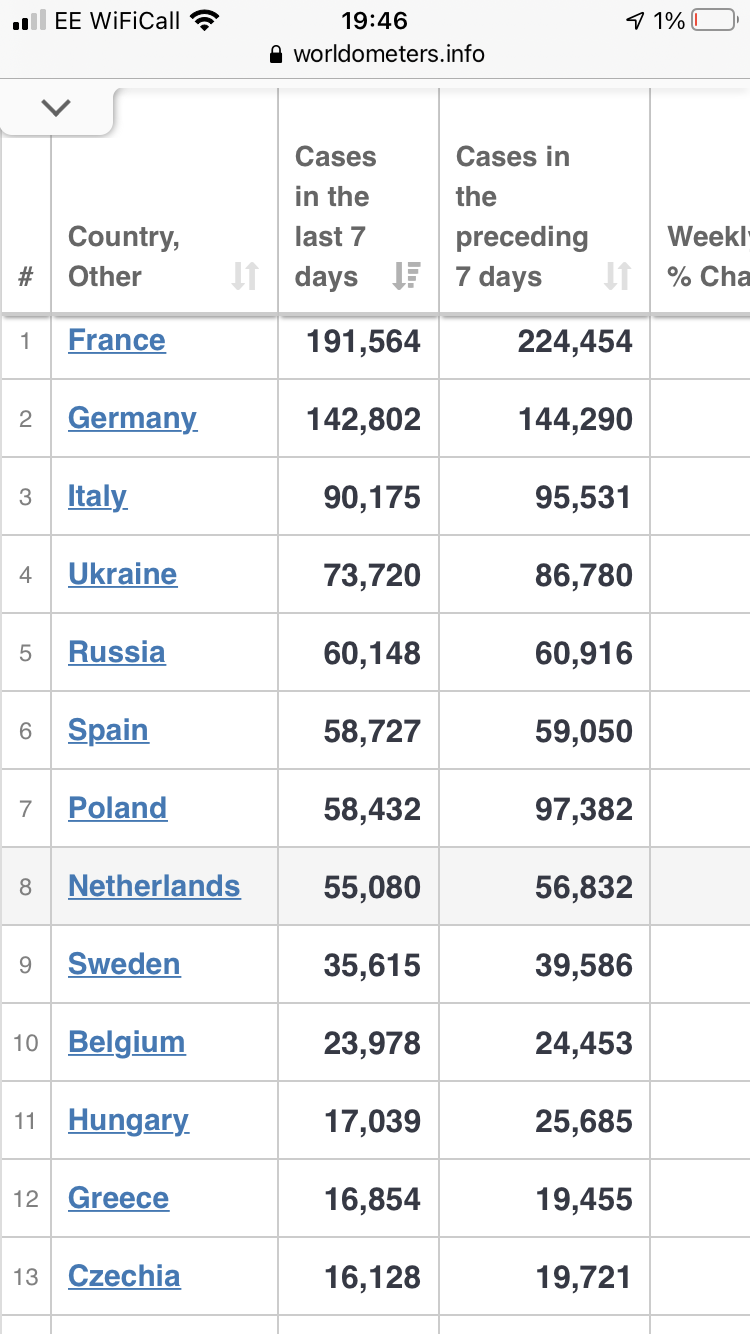Tap the battery icon in status bar
This screenshot has height=1334, width=750.
click(714, 20)
